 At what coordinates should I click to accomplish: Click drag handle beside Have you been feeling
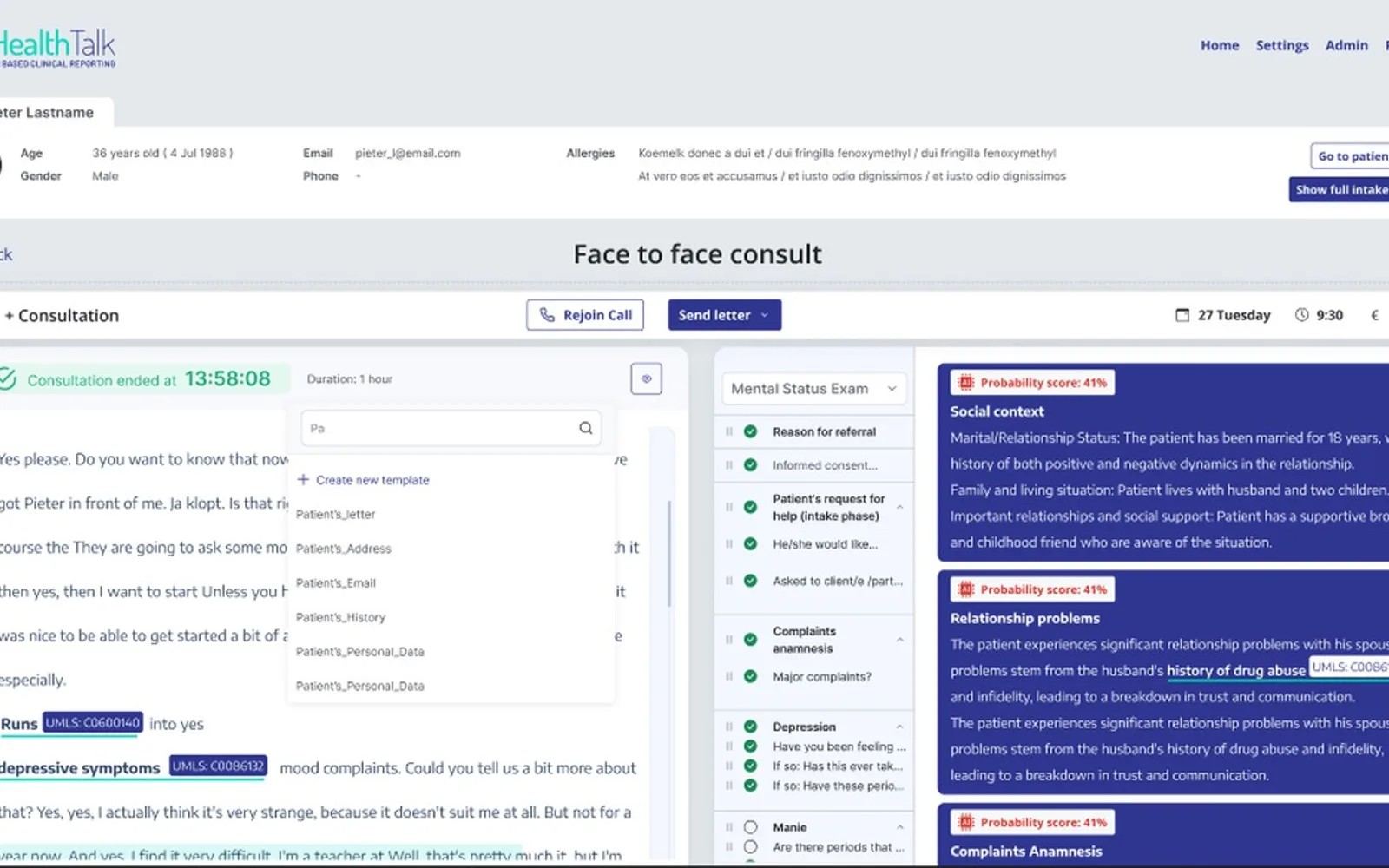[x=729, y=746]
